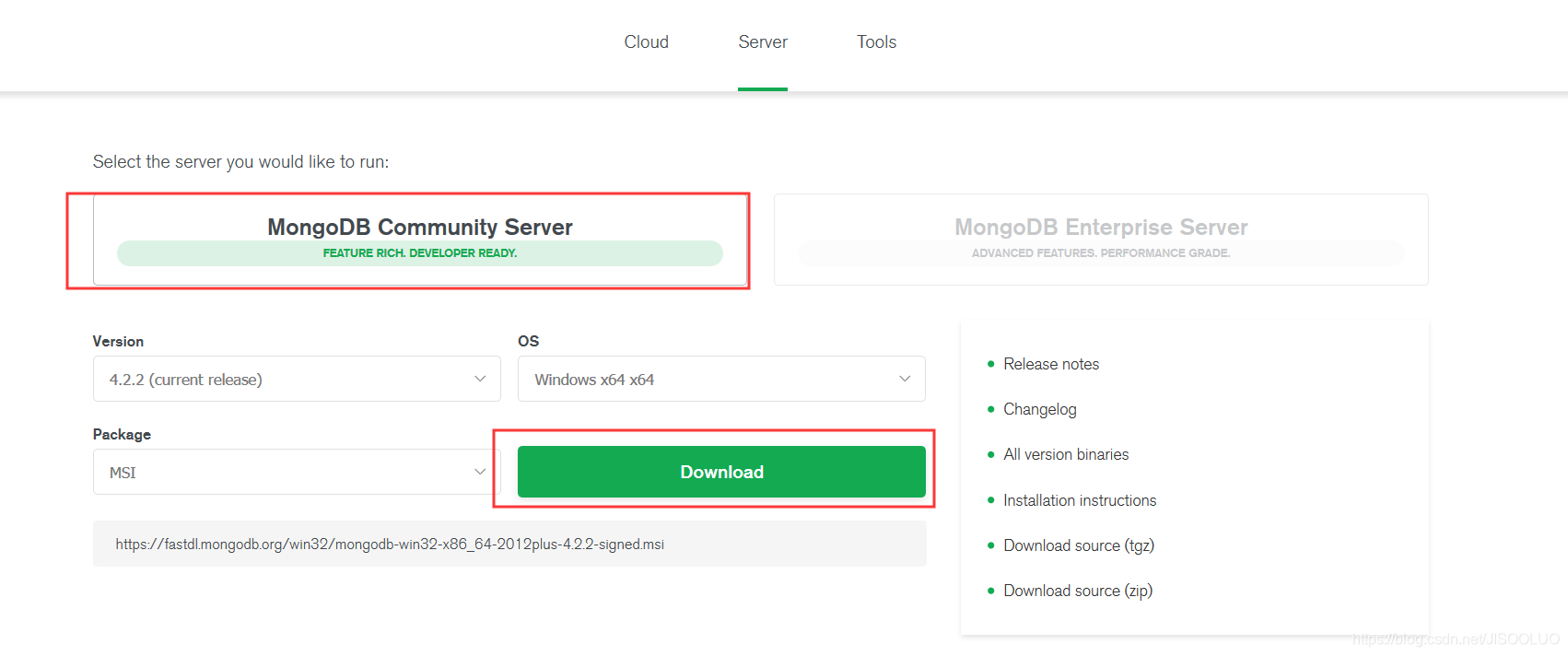Select the fastdl.mongodb.org download URL text
Screen dimensions: 1568x656
tap(390, 545)
